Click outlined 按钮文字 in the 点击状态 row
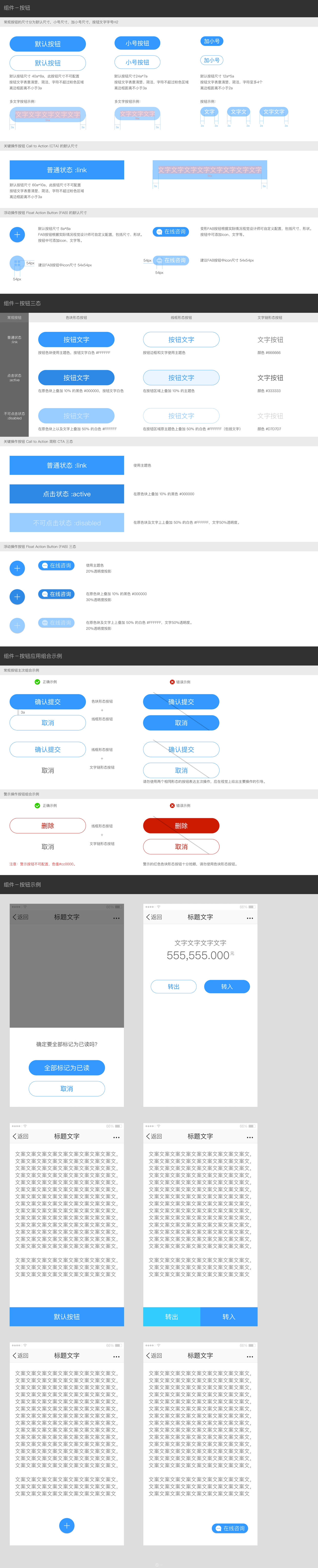Viewport: 318px width, 1568px height. coord(181,378)
